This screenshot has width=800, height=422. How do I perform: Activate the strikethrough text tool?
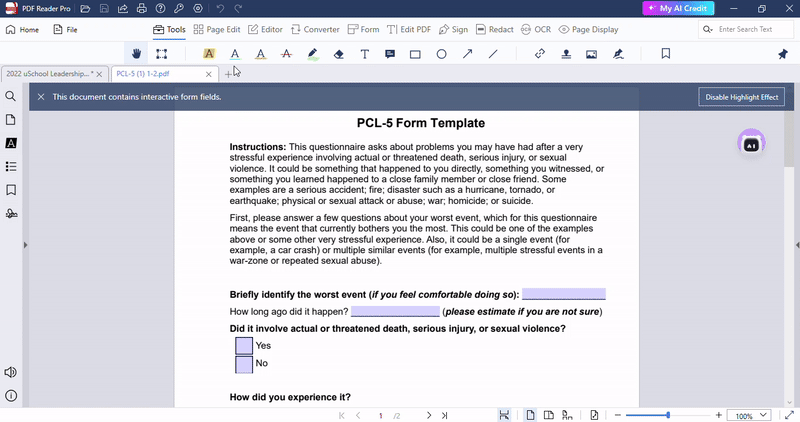point(287,54)
